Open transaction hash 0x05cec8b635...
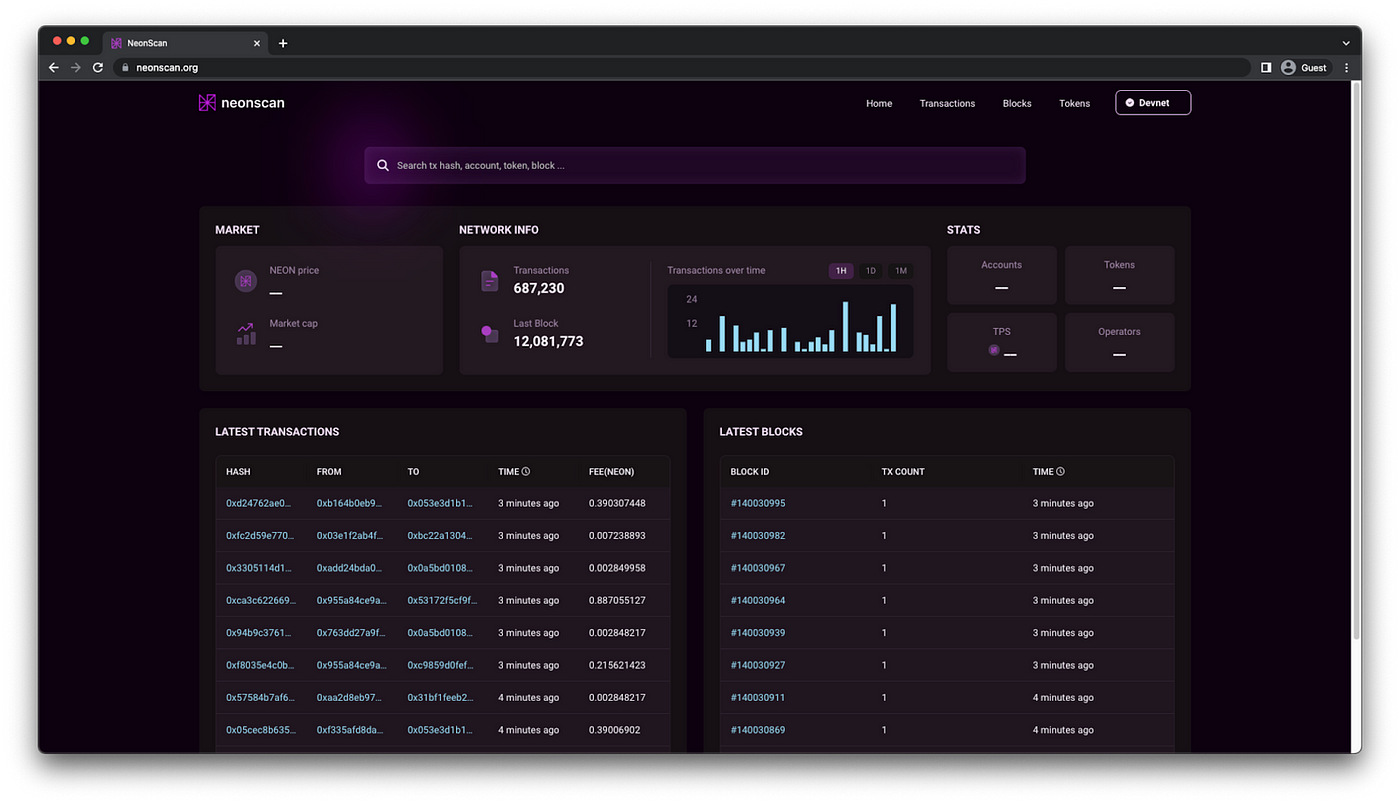This screenshot has width=1400, height=804. click(x=261, y=730)
